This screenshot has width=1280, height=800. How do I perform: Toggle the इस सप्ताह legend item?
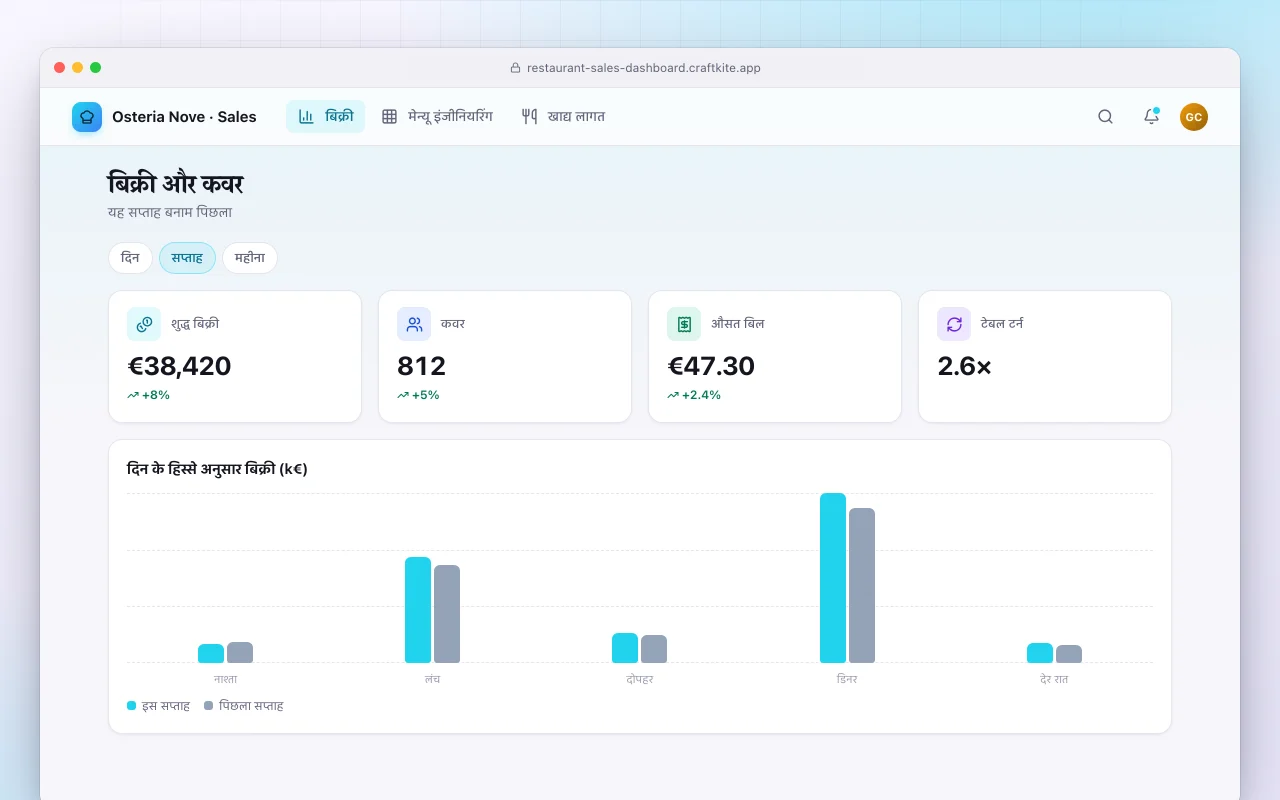point(158,706)
